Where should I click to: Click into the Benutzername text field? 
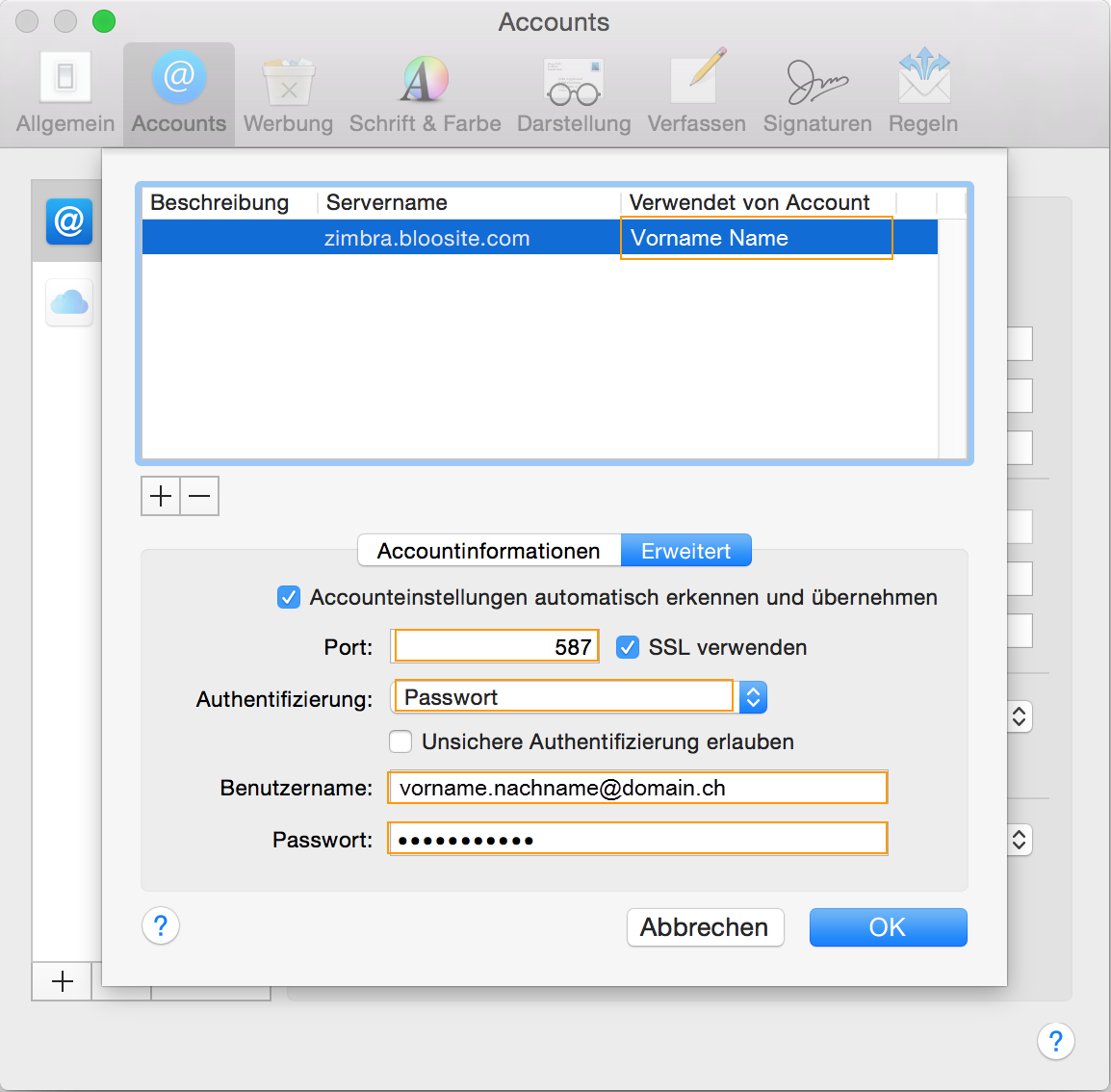636,788
